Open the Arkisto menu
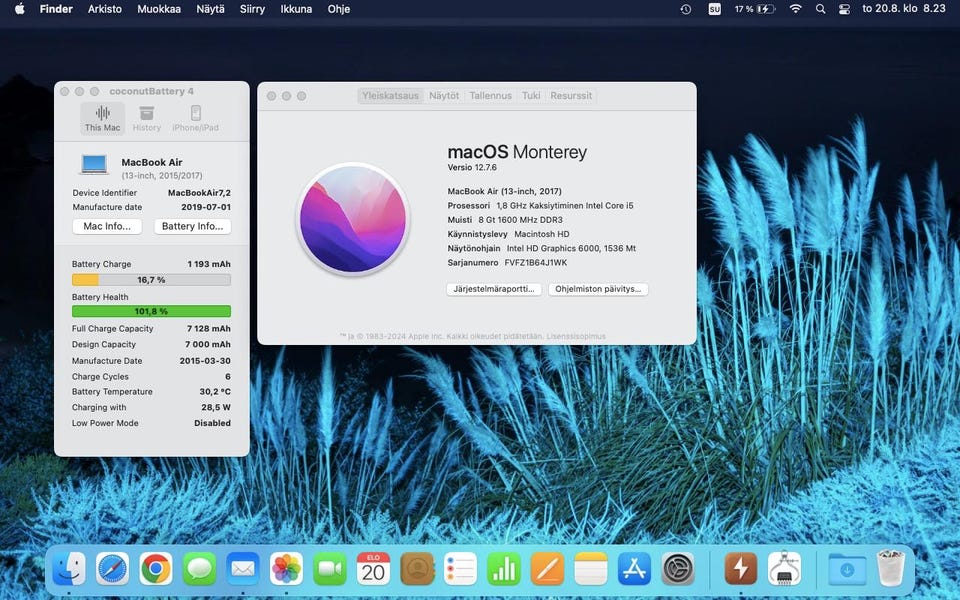Viewport: 960px width, 600px height. pyautogui.click(x=105, y=9)
